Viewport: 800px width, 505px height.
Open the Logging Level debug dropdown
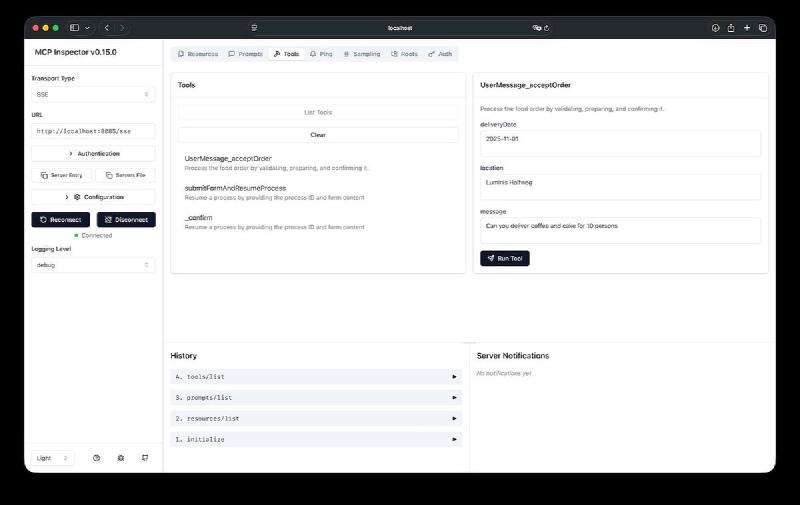(x=93, y=265)
